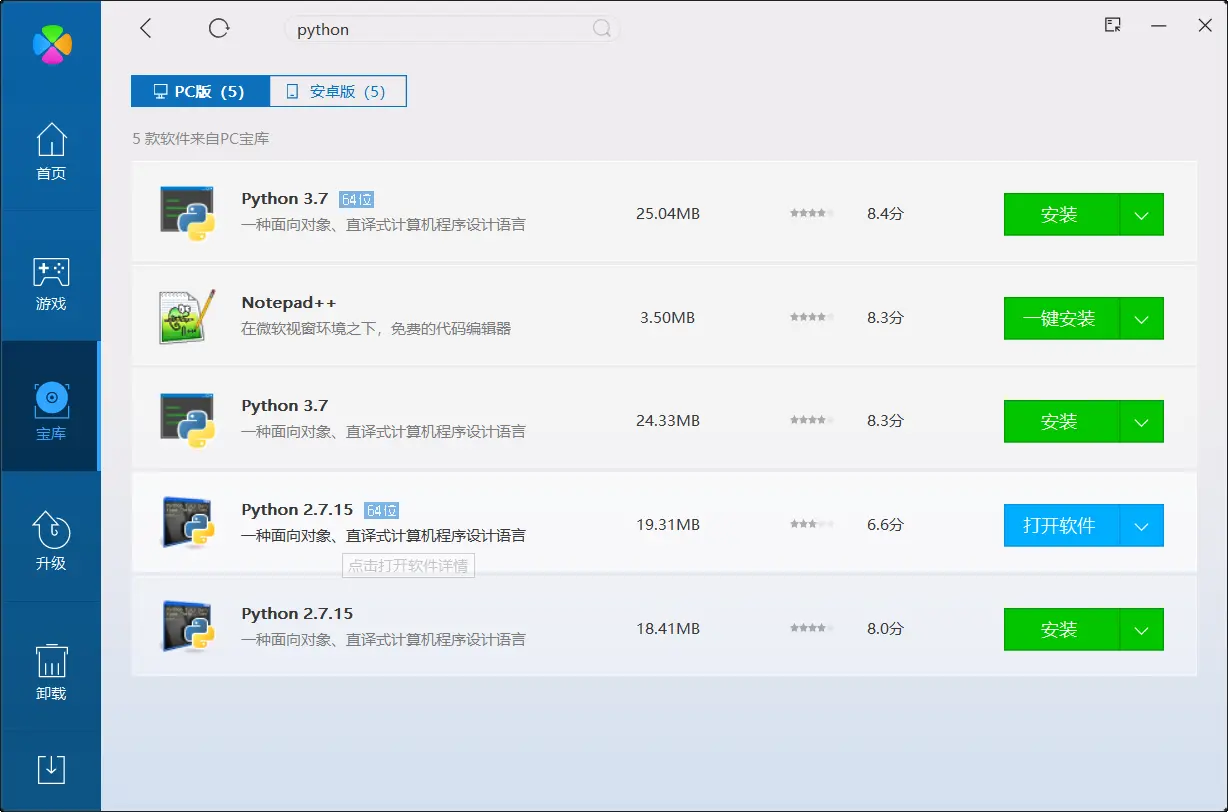Click the 64位 badge beside Python 2.7.15

coord(382,510)
